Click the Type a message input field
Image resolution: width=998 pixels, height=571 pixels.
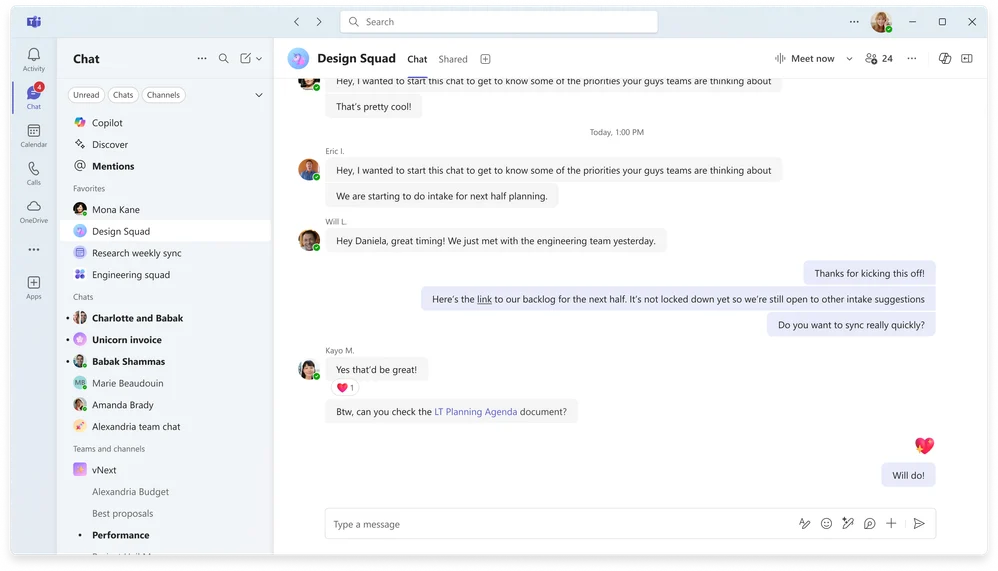[560, 524]
